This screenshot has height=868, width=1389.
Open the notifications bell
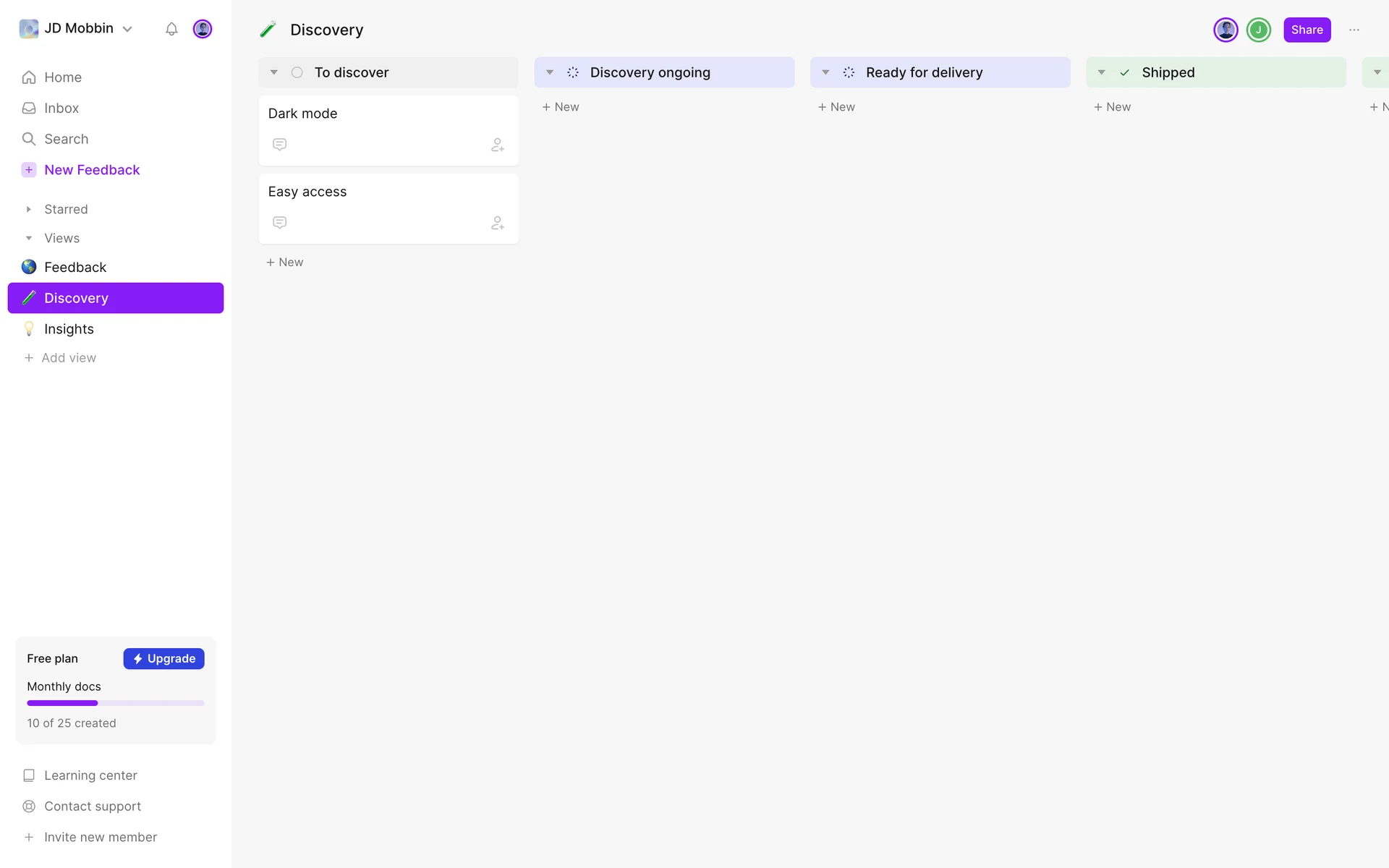[171, 29]
